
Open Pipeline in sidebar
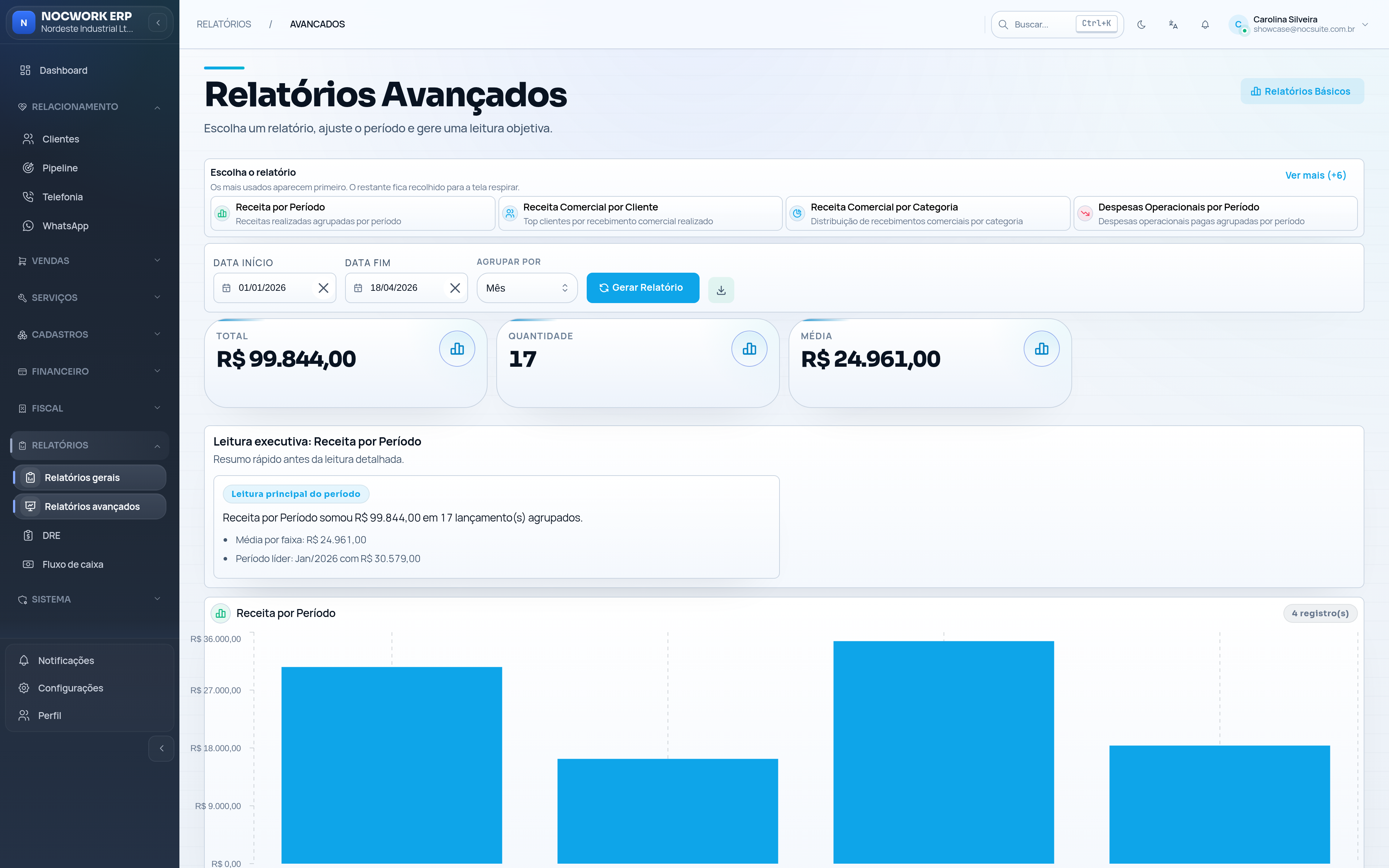coord(90,168)
